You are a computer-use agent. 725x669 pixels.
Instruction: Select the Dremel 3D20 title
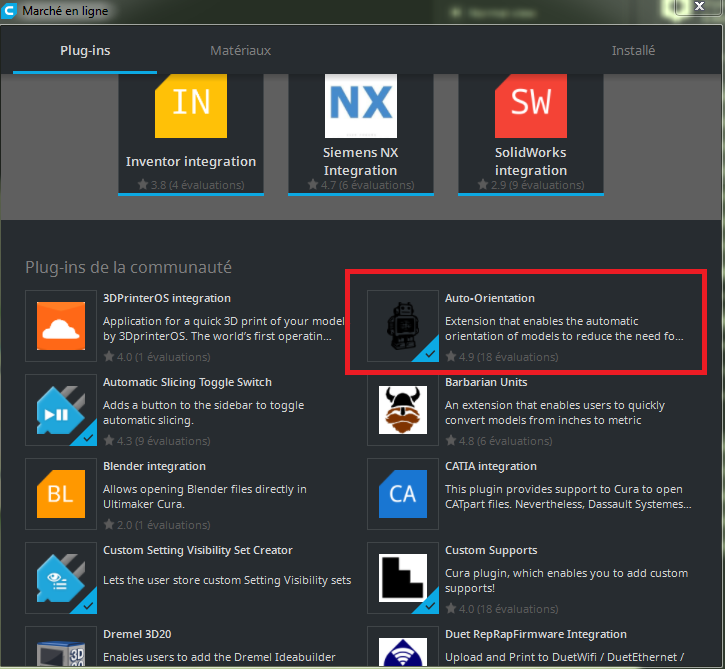tap(137, 634)
